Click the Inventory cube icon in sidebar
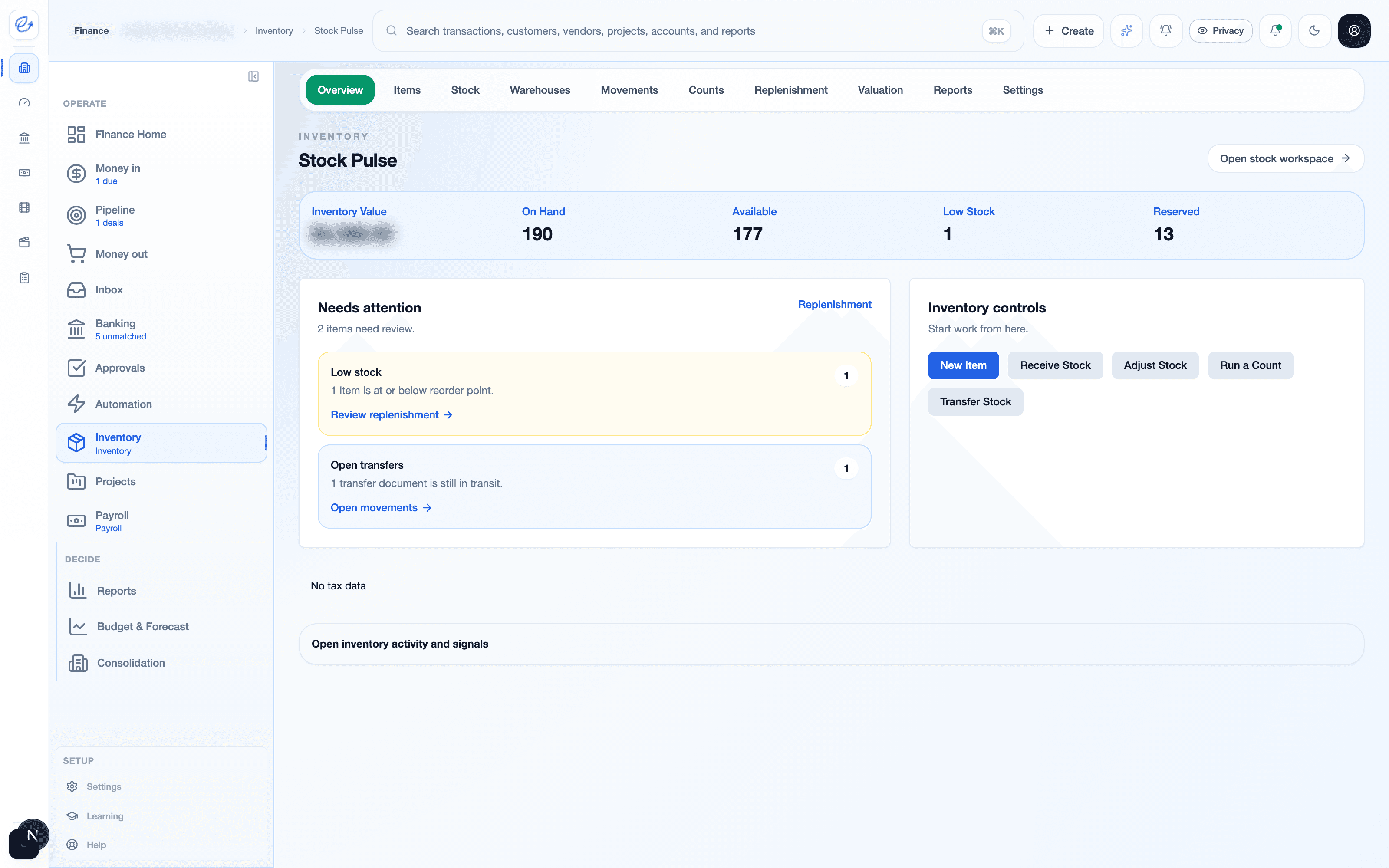This screenshot has width=1389, height=868. 76,443
